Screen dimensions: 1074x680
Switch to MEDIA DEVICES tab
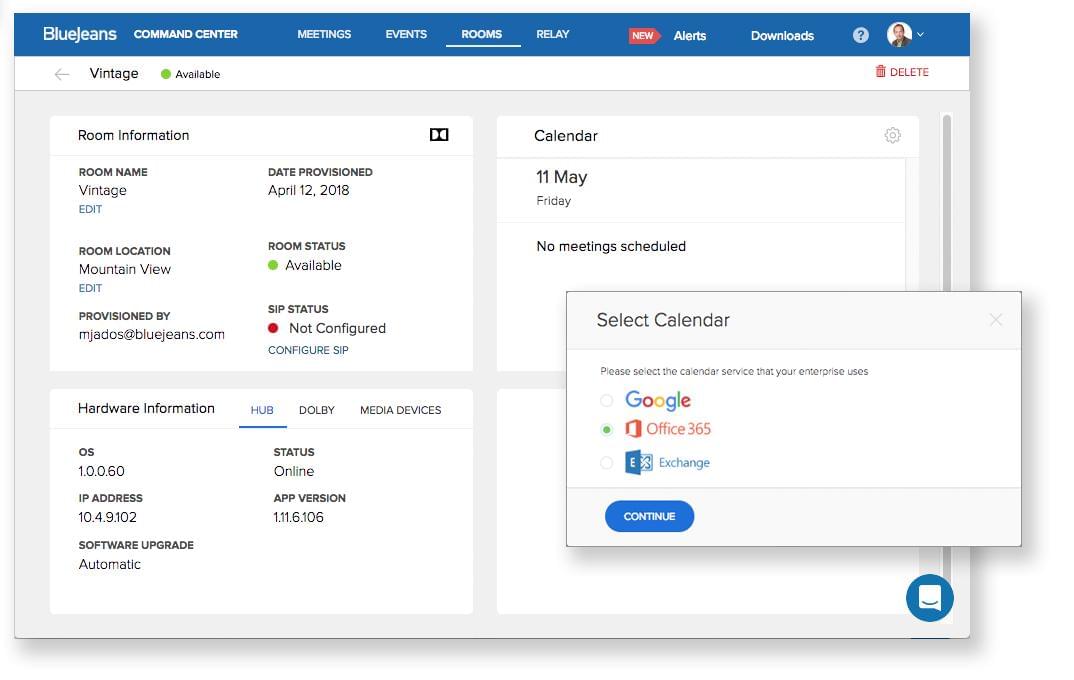pyautogui.click(x=400, y=410)
